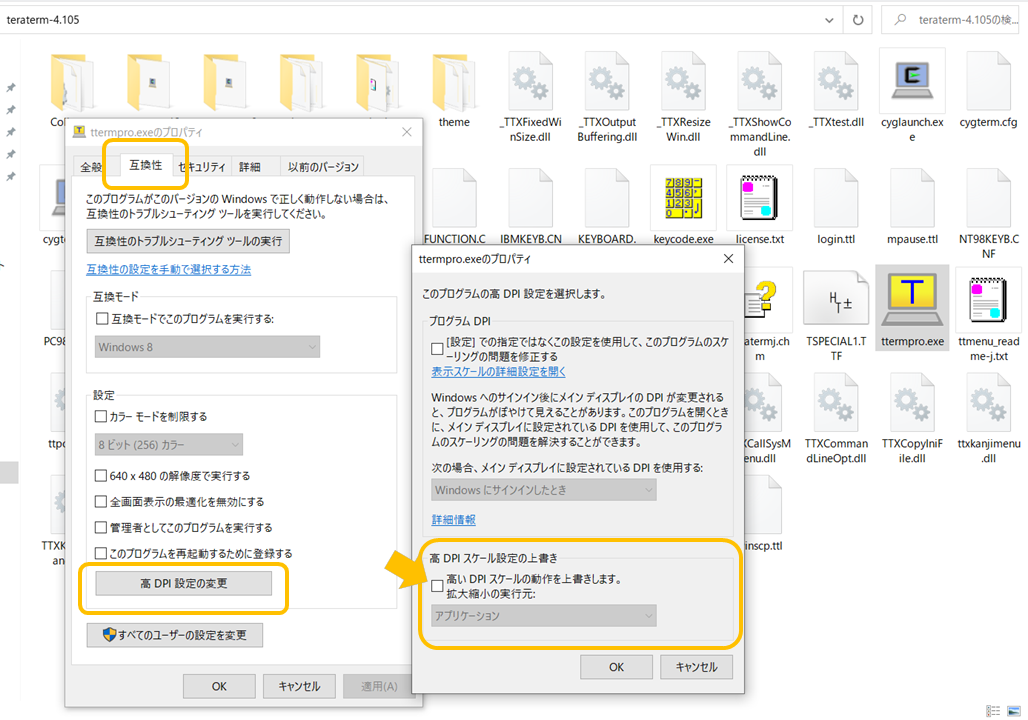Click the 高 DPI 設定の変更 button
The image size is (1028, 720).
[x=184, y=583]
